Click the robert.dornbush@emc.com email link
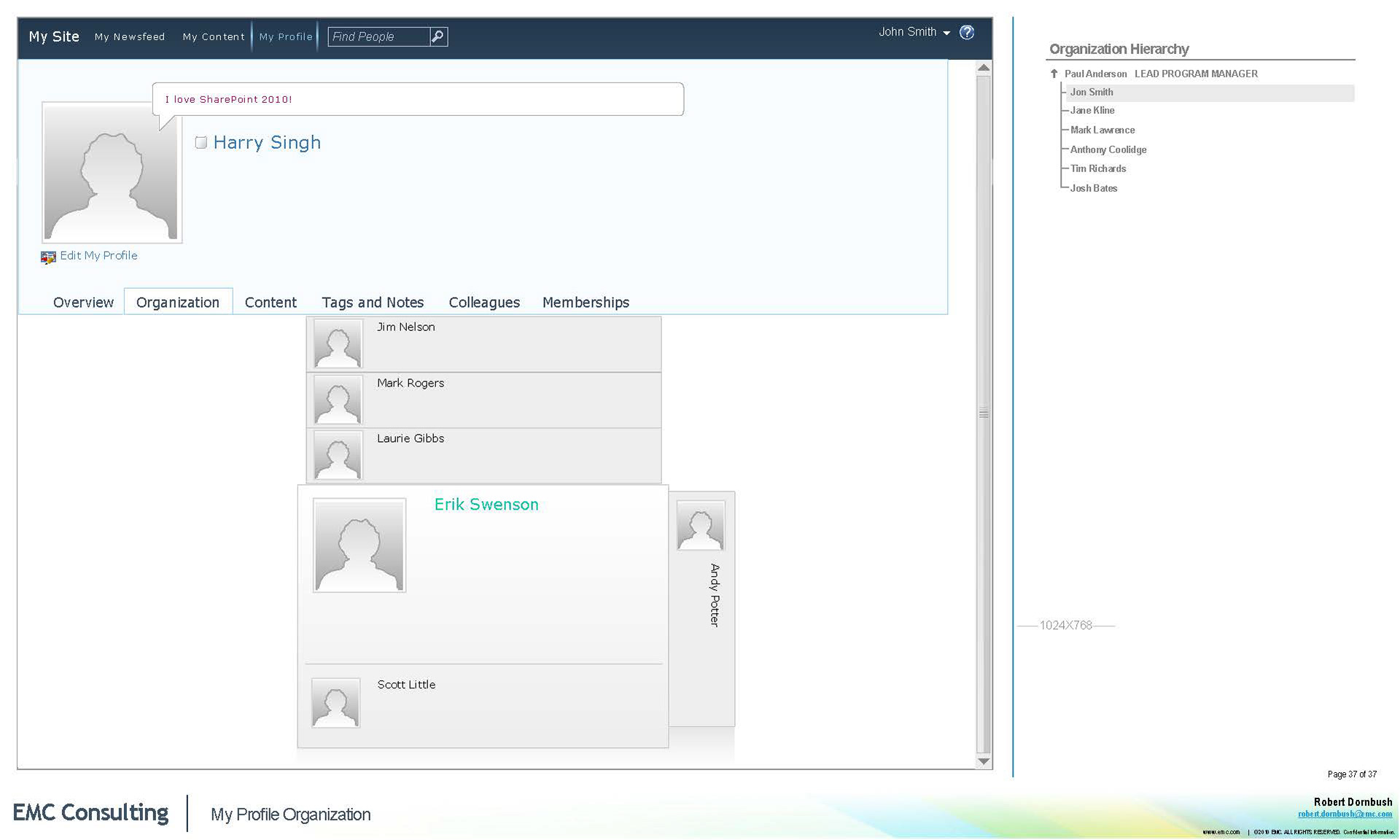The height and width of the screenshot is (840, 1400). click(1345, 814)
